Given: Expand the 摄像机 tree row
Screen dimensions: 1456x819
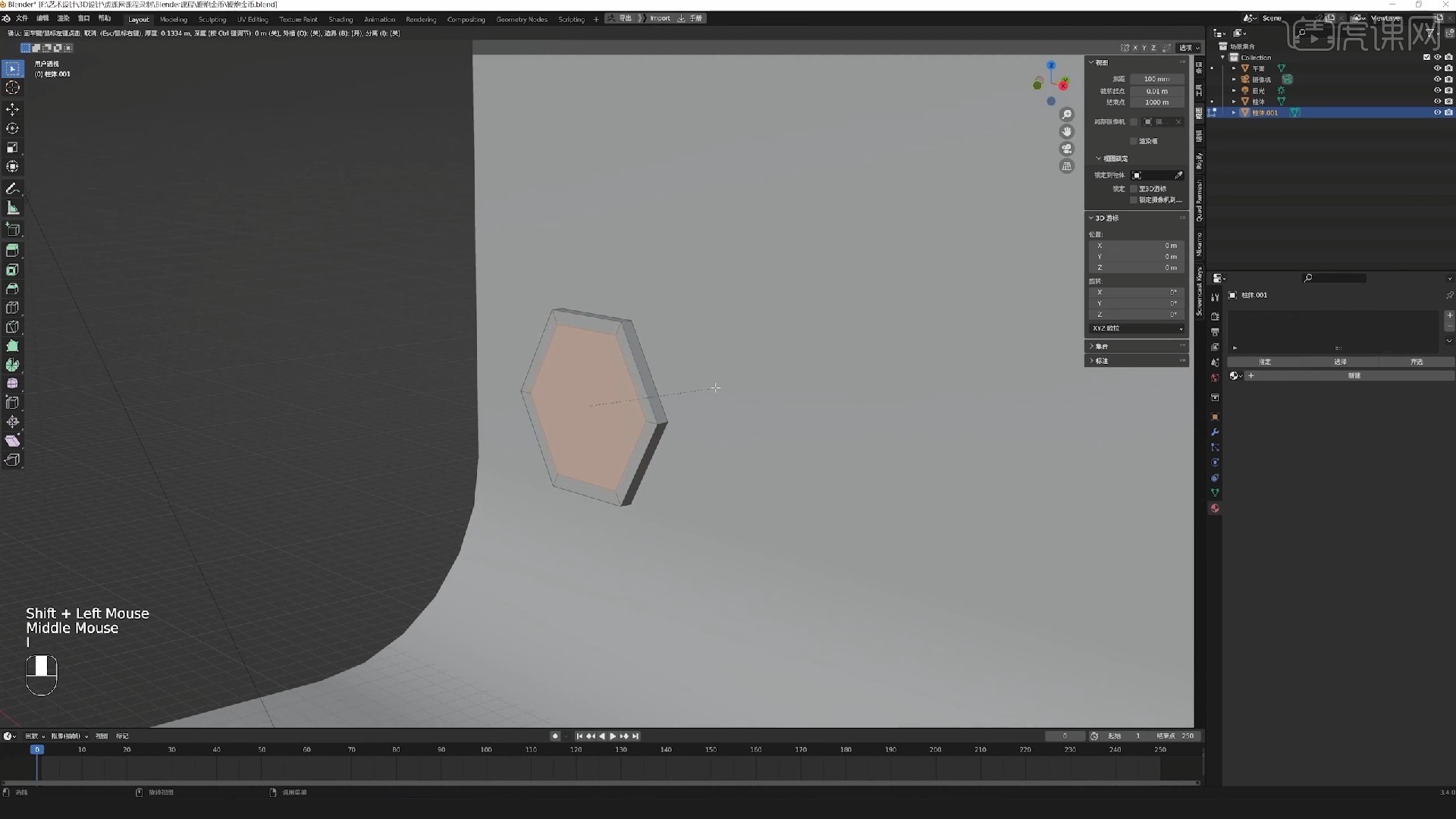Looking at the screenshot, I should click(x=1234, y=80).
